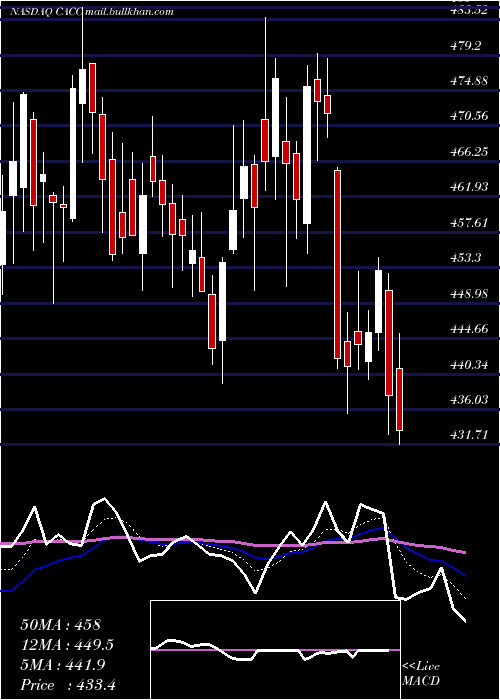Click the 470.56 price axis label
Image resolution: width=500 pixels, height=700 pixels.
[x=468, y=116]
